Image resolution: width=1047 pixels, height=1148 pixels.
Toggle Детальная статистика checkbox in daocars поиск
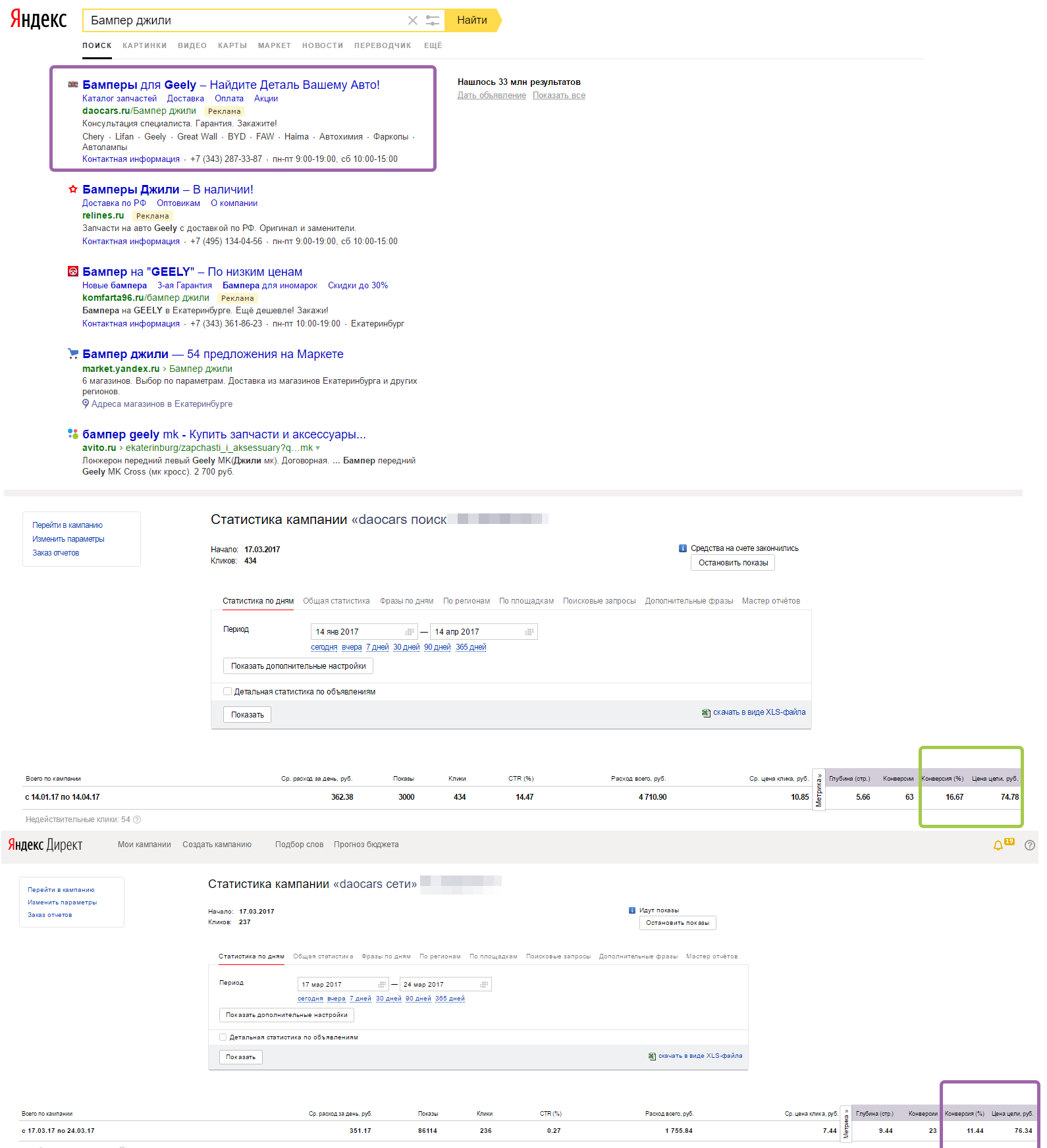pos(227,691)
